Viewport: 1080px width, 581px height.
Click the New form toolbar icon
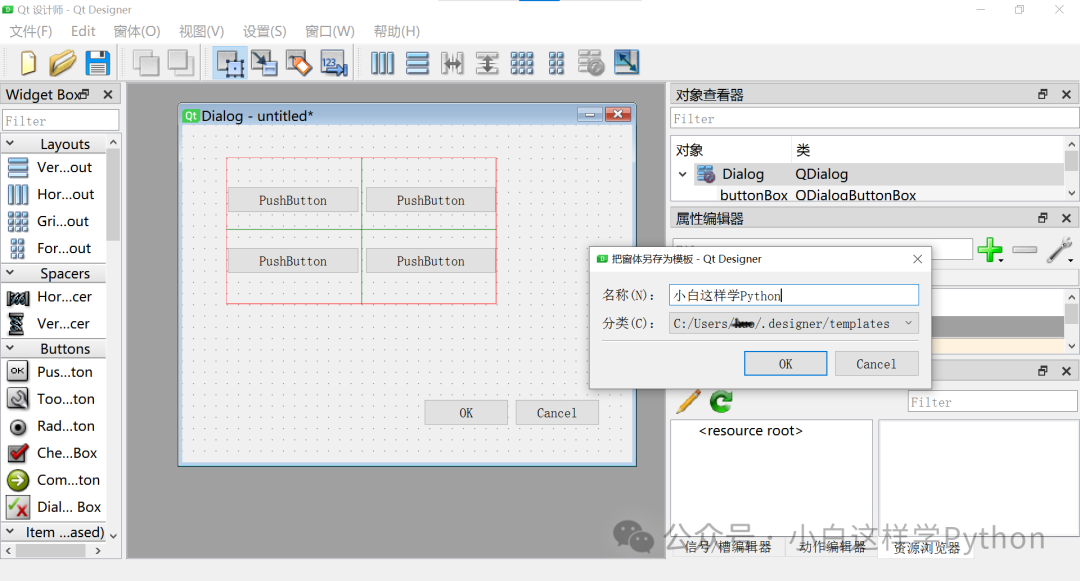(x=28, y=63)
